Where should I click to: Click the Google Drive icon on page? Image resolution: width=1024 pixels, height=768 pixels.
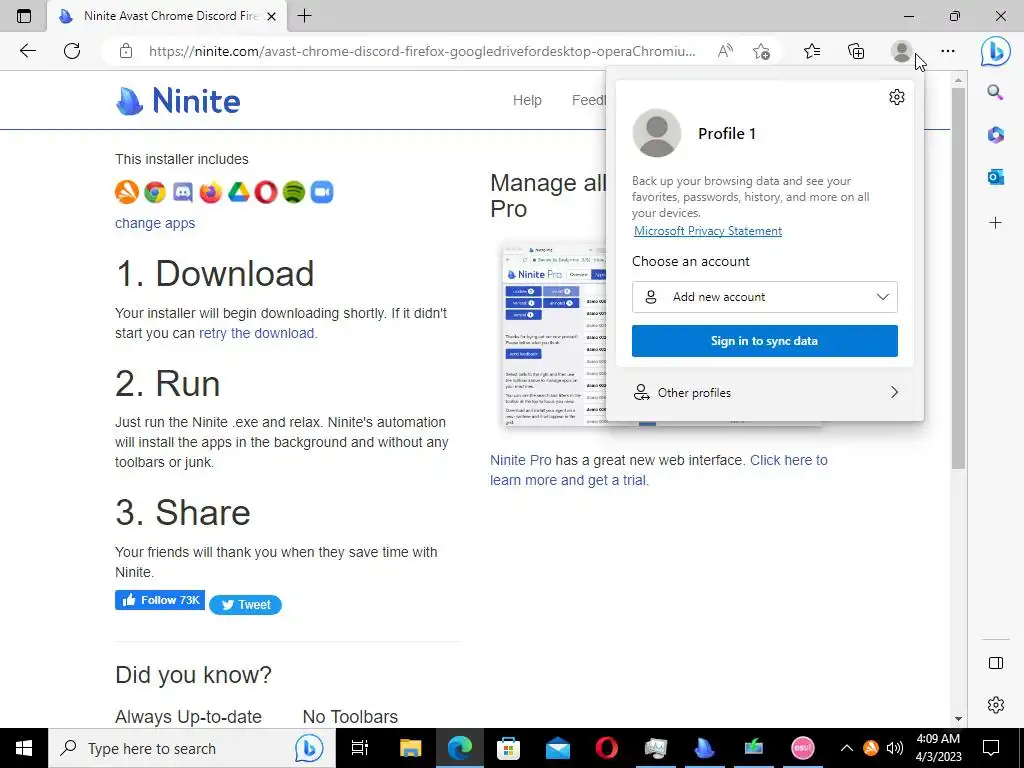[x=238, y=192]
